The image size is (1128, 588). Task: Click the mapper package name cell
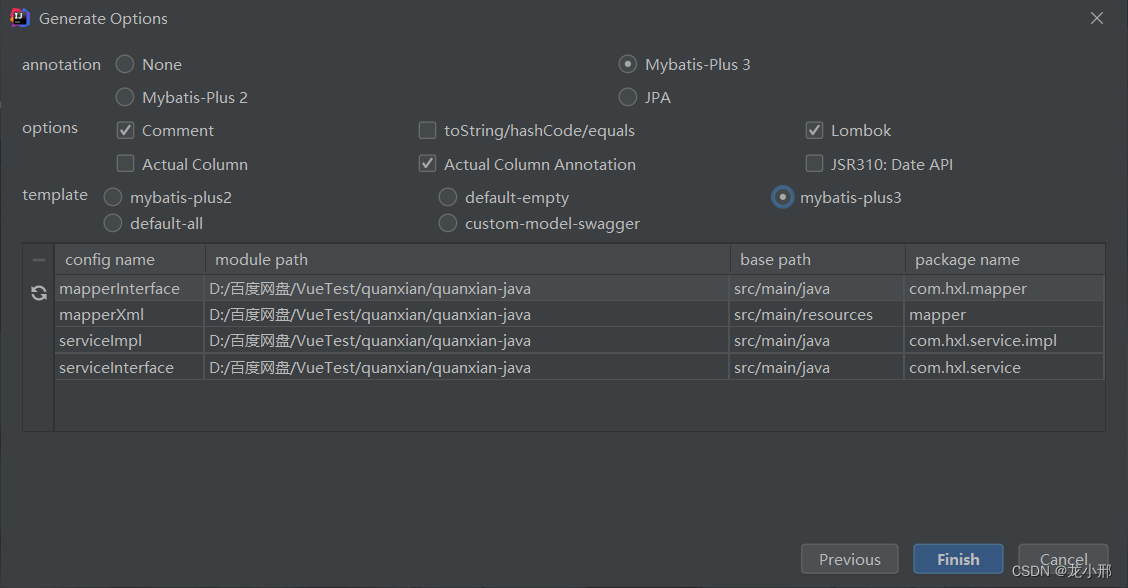pyautogui.click(x=1004, y=315)
